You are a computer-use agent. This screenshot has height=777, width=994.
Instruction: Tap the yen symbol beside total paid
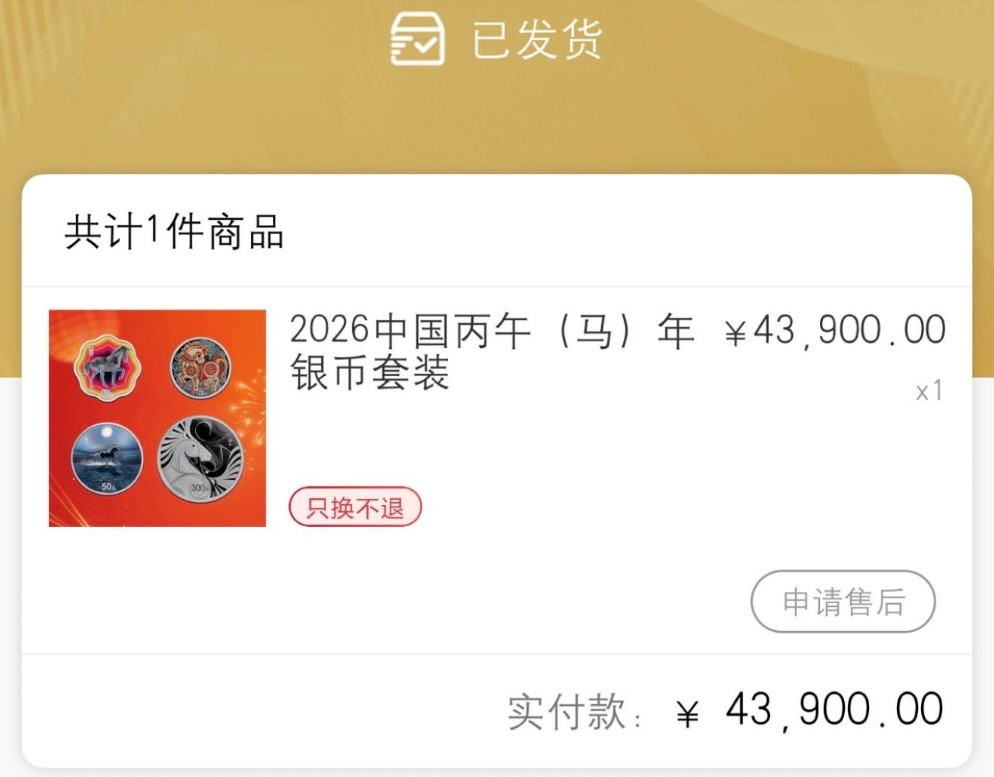688,712
